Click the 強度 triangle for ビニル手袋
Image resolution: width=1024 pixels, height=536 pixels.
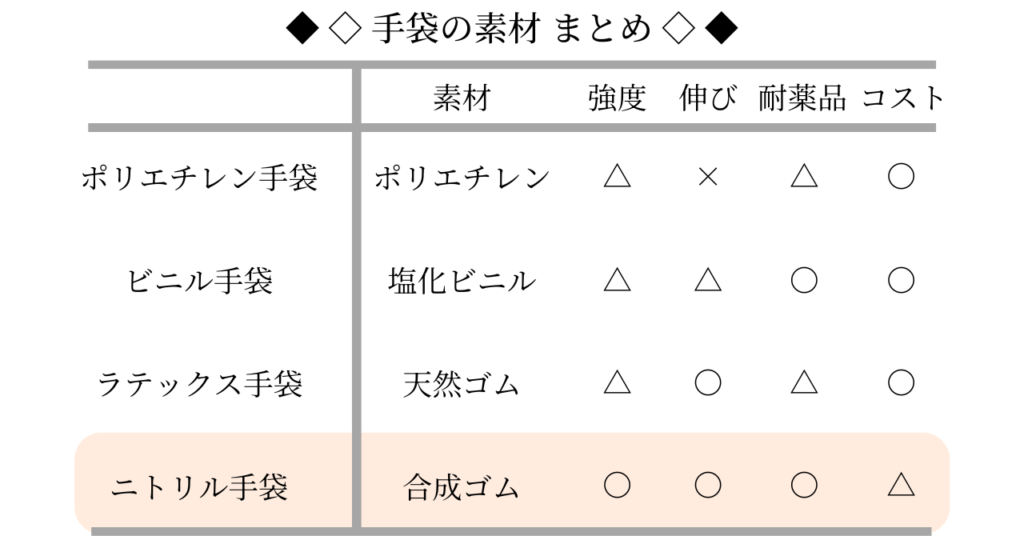tap(617, 280)
